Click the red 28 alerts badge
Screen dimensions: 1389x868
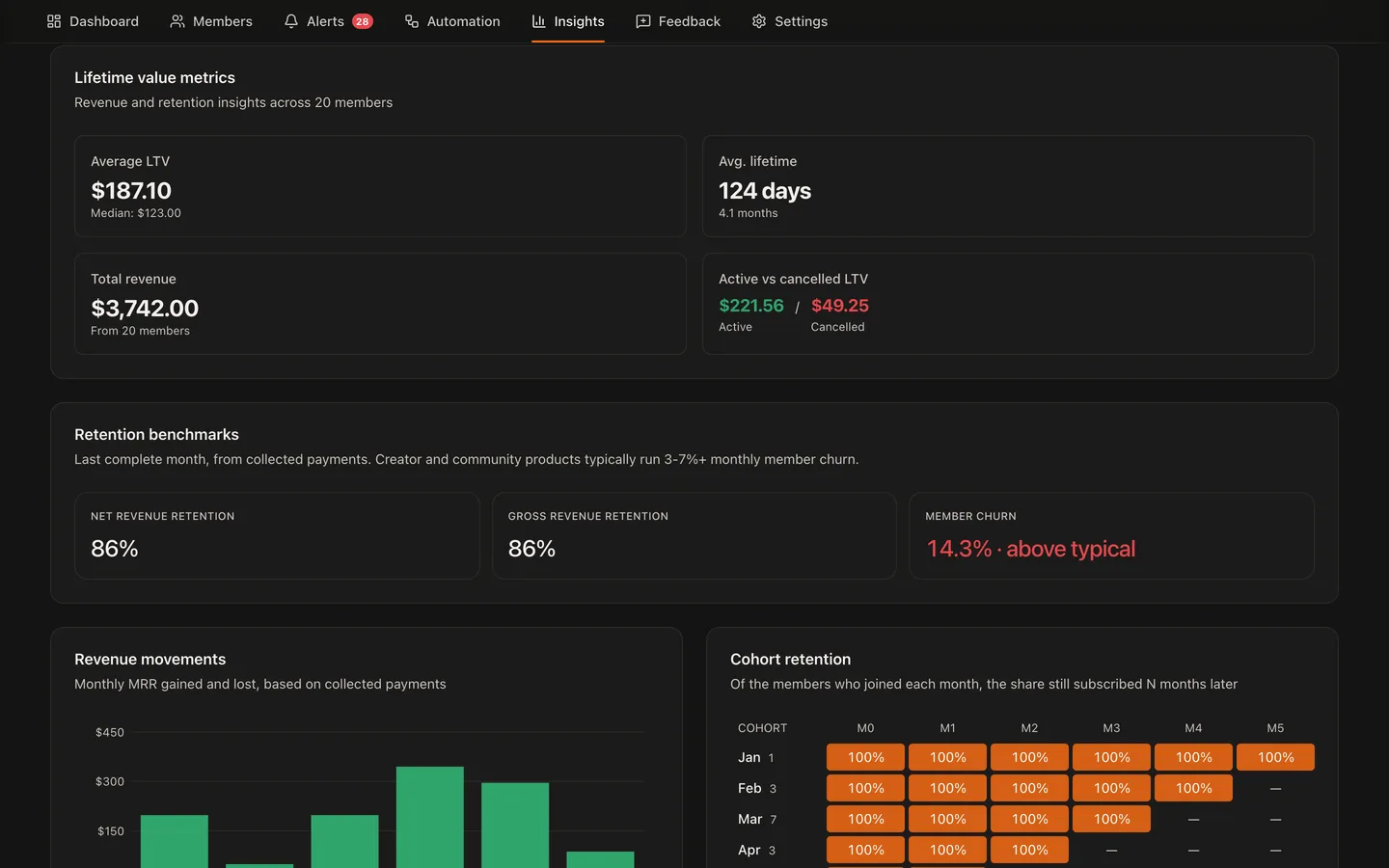363,21
